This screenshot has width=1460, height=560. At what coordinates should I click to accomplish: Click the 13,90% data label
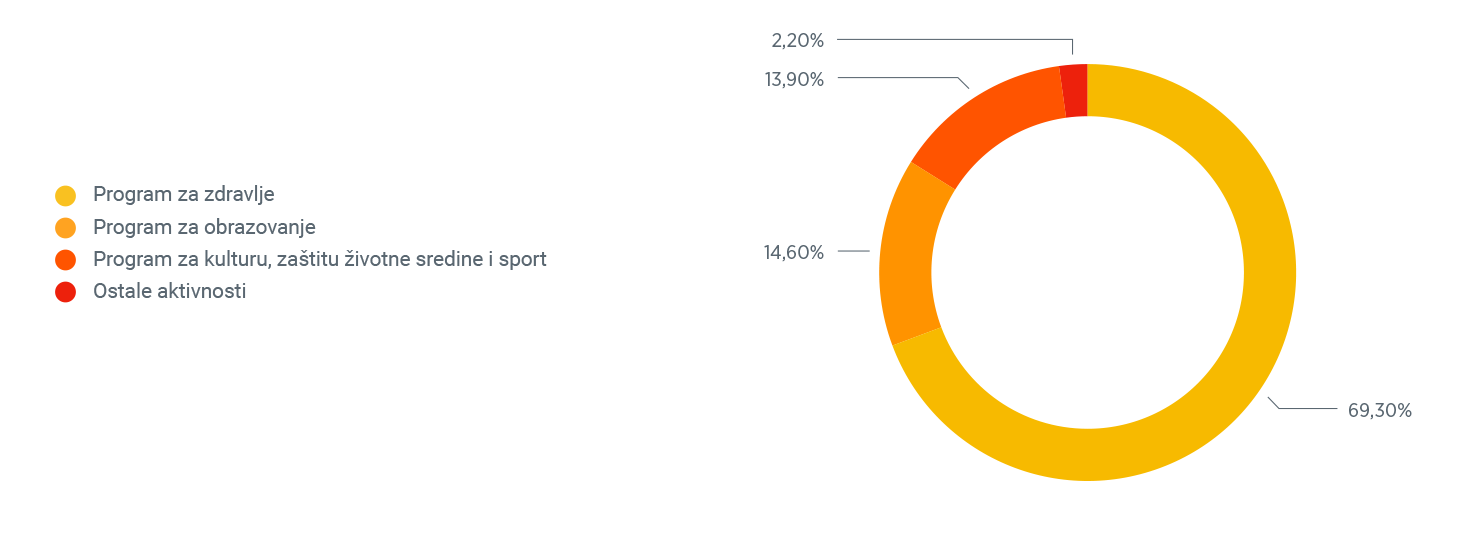pyautogui.click(x=794, y=80)
